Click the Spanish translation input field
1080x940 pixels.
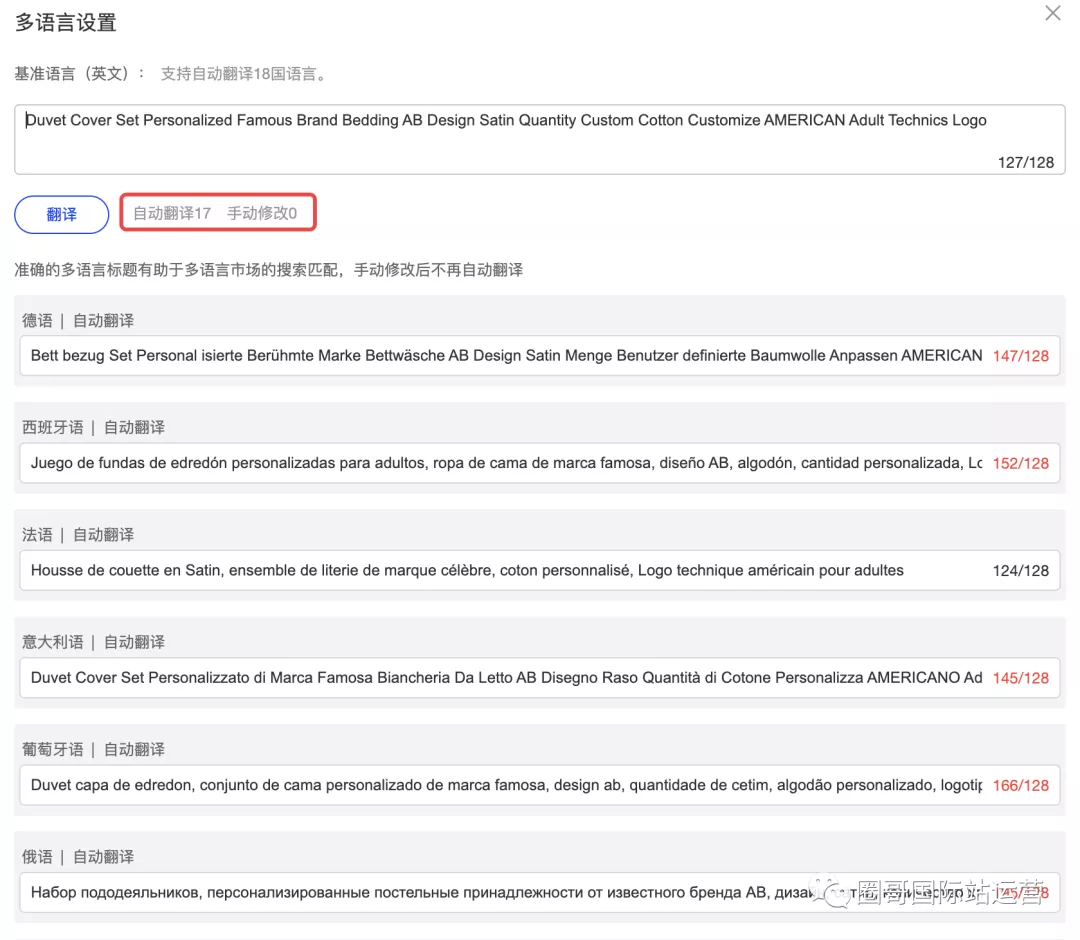click(539, 463)
